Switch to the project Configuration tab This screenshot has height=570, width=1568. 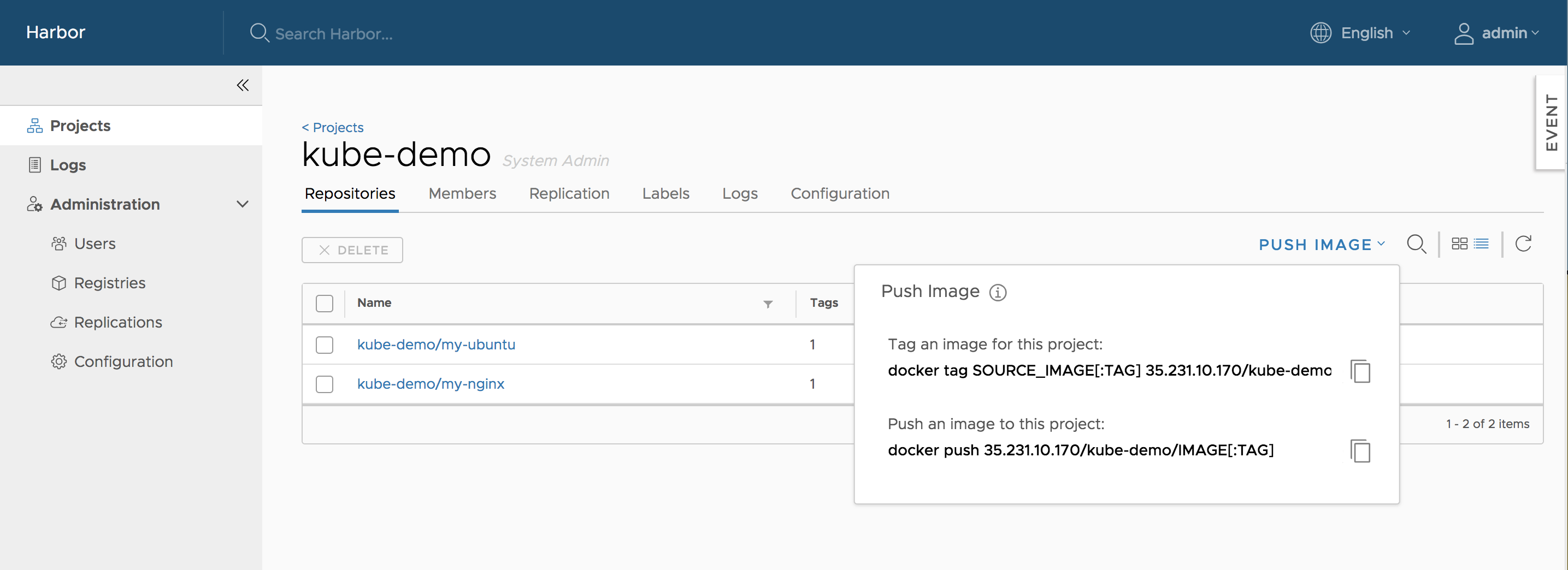coord(840,193)
